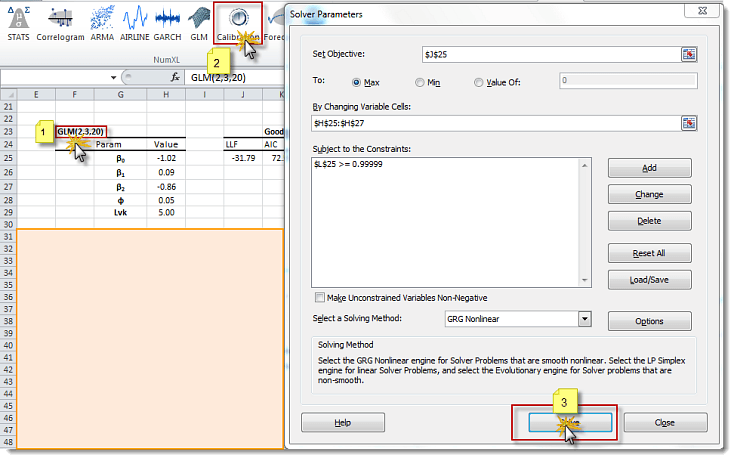The width and height of the screenshot is (735, 460).
Task: Select the $L$25 >= 0.99999 constraint
Action: [x=348, y=164]
